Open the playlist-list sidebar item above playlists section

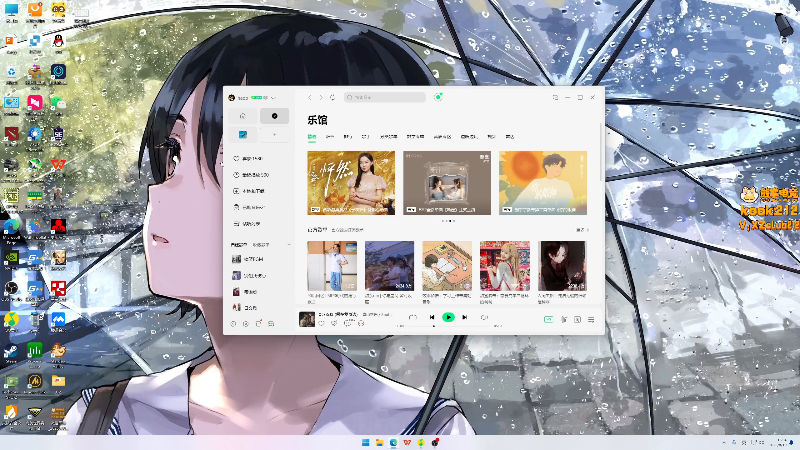tap(248, 223)
